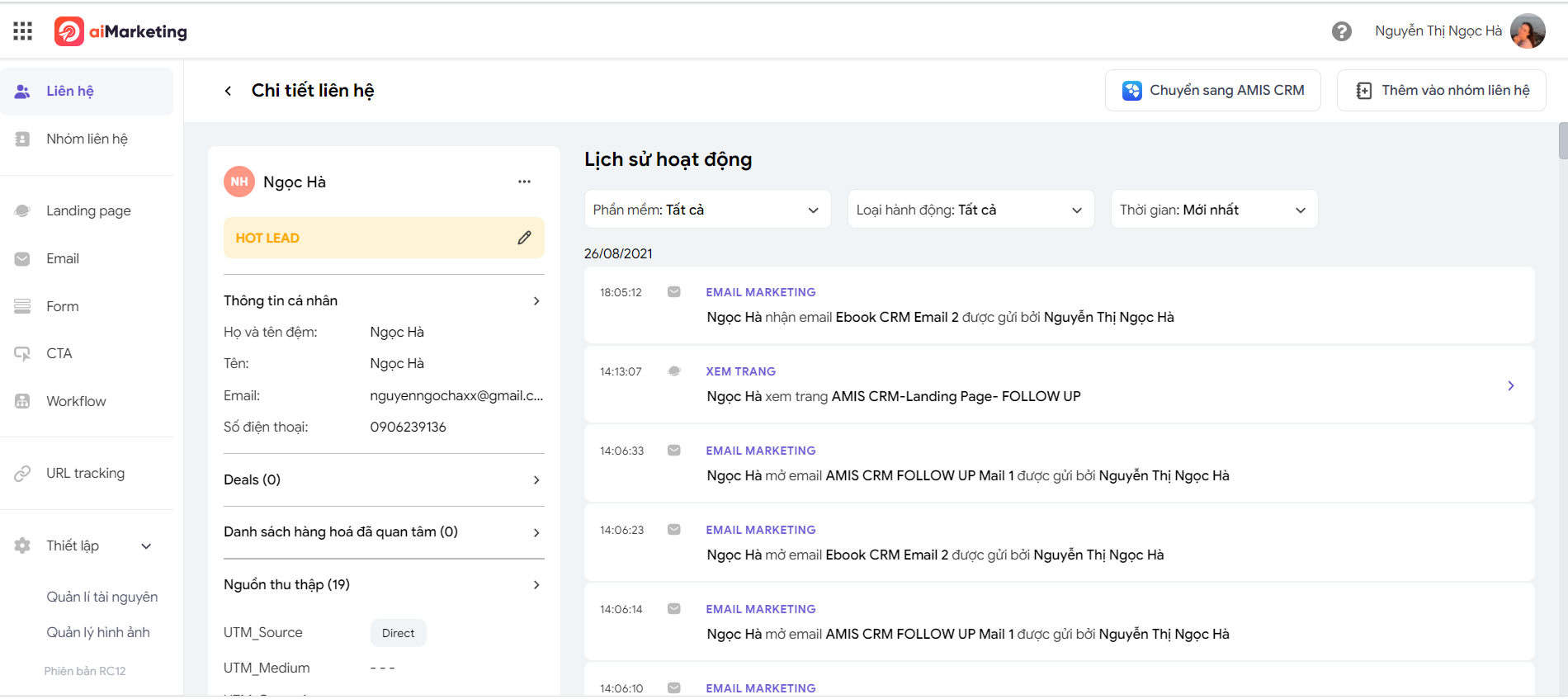Click the 26/08/2021 date header
The width and height of the screenshot is (1568, 699).
tap(618, 253)
